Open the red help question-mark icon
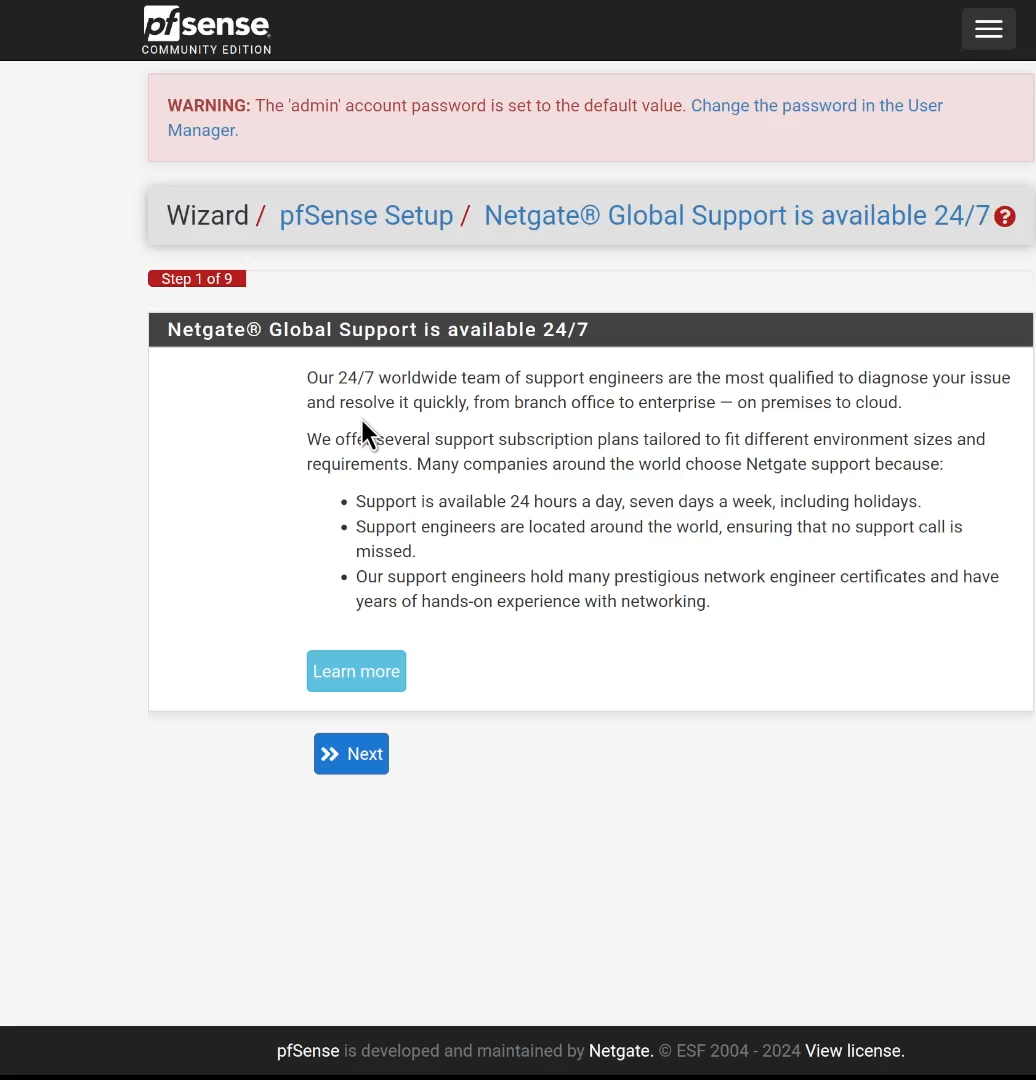 click(x=1005, y=217)
